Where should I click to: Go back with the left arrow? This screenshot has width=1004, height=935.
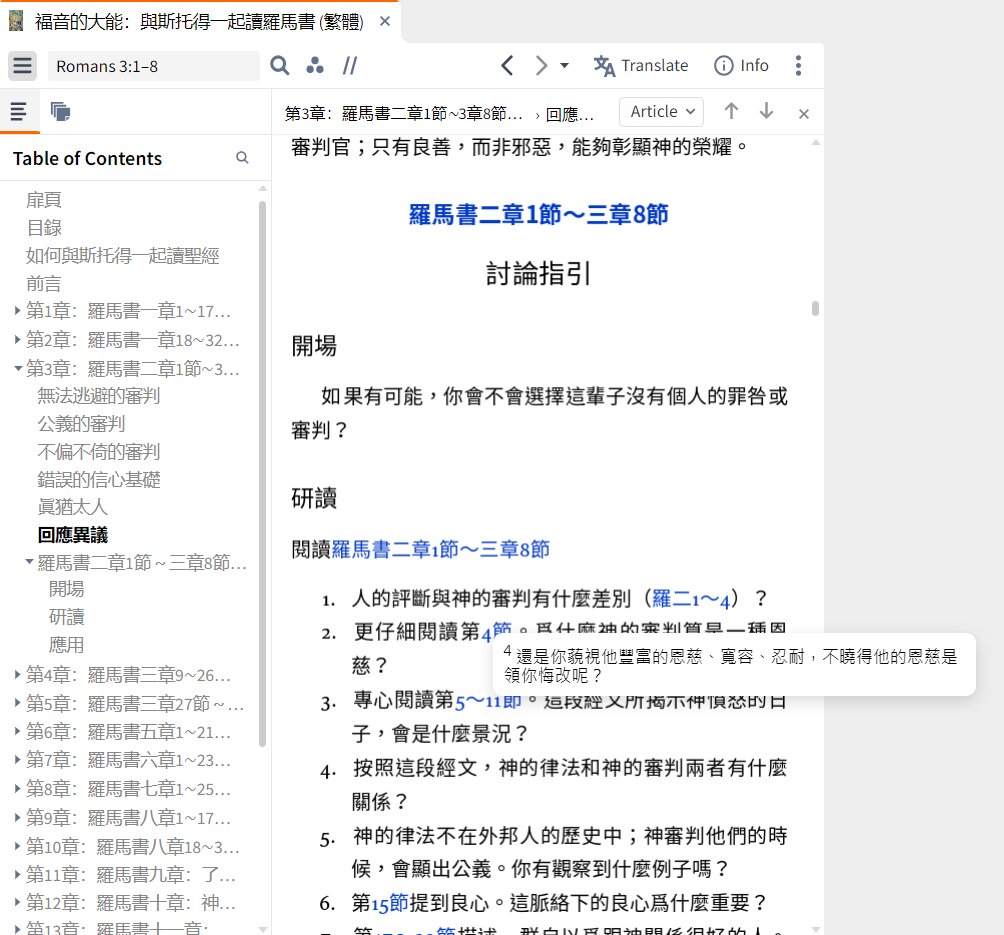(507, 65)
